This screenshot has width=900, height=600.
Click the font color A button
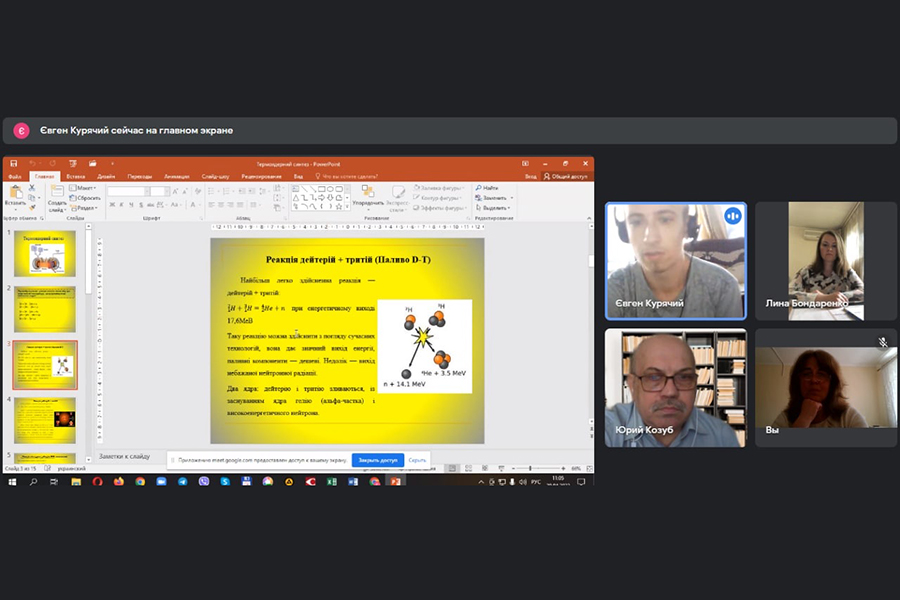(193, 205)
